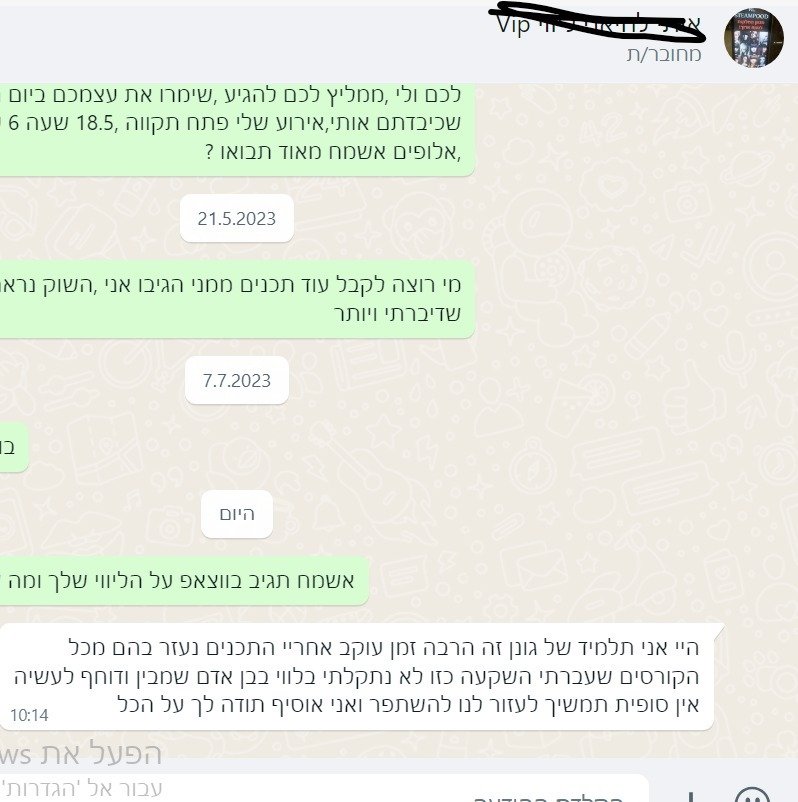The height and width of the screenshot is (802, 798).
Task: Select the white received message from 10:14
Action: click(x=360, y=676)
